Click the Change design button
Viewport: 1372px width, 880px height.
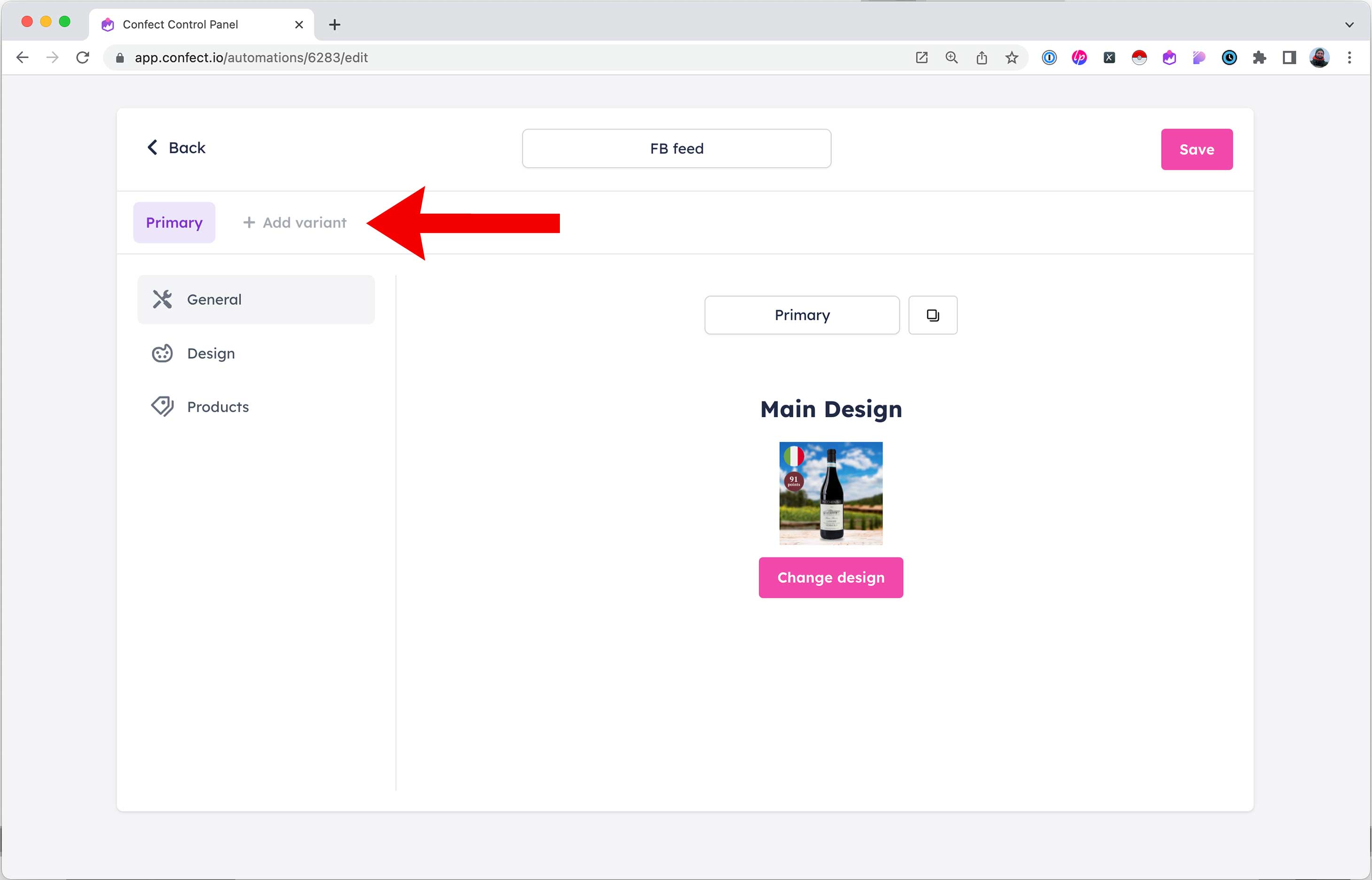click(x=830, y=577)
